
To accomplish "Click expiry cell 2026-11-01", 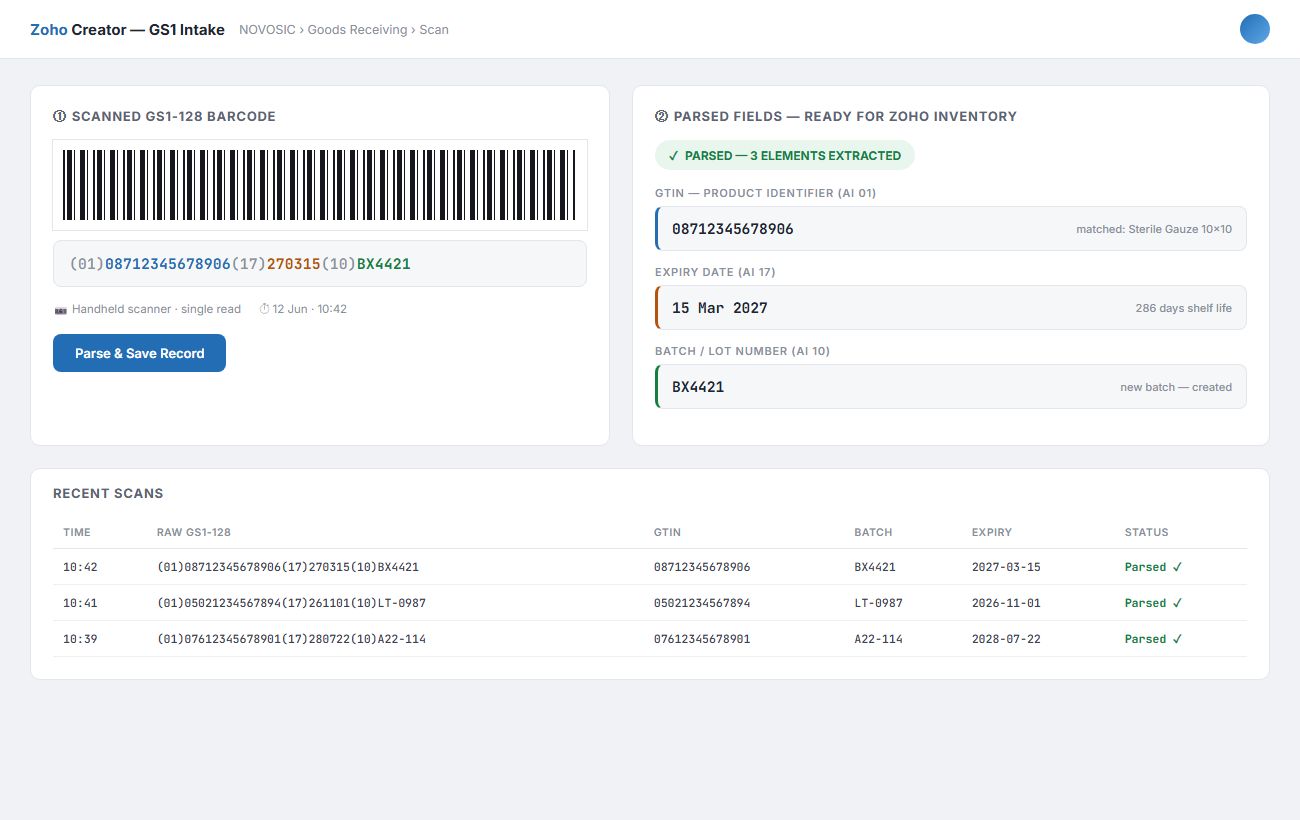I will [1006, 603].
